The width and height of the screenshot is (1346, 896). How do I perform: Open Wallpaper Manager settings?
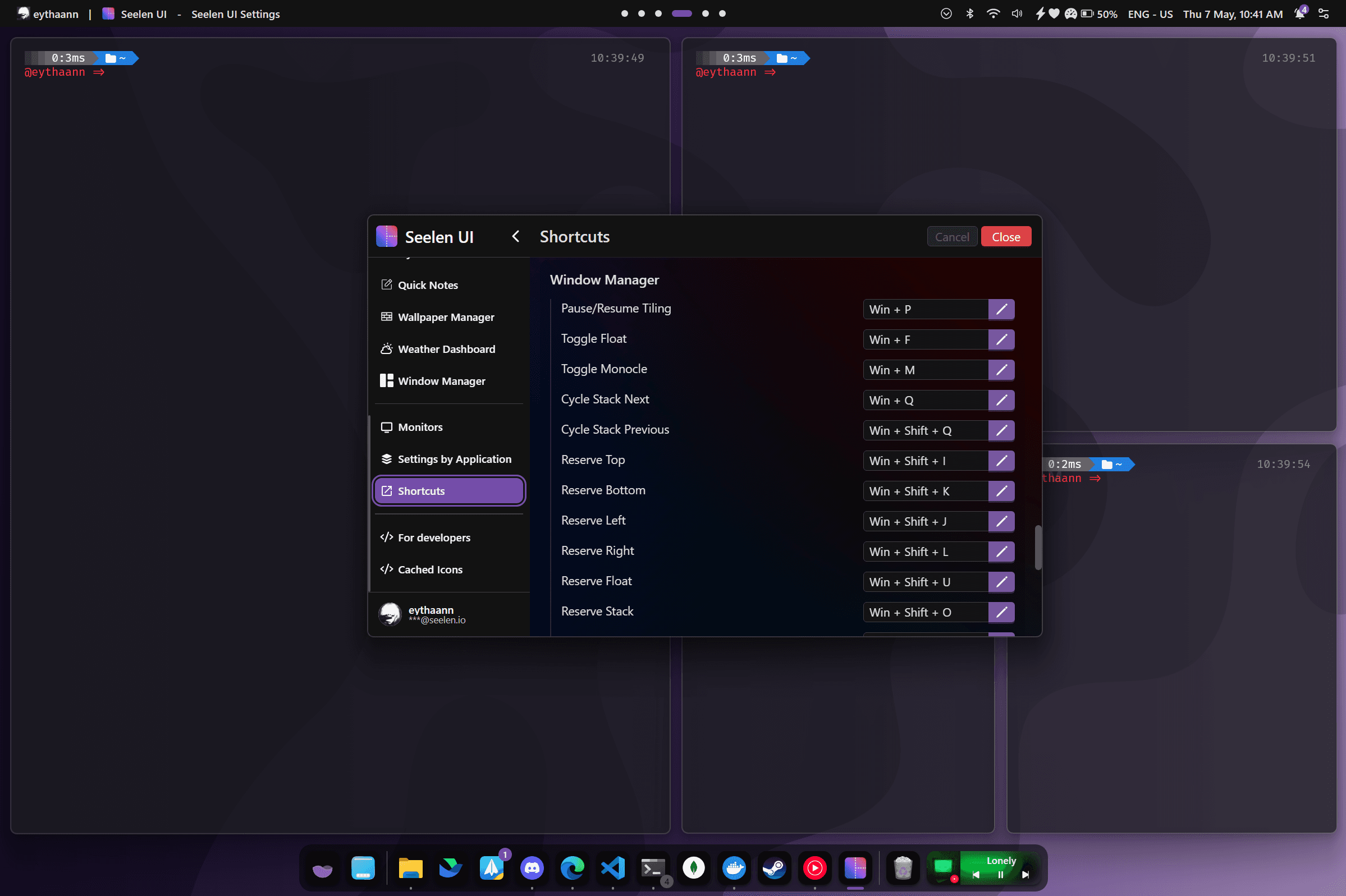click(448, 316)
